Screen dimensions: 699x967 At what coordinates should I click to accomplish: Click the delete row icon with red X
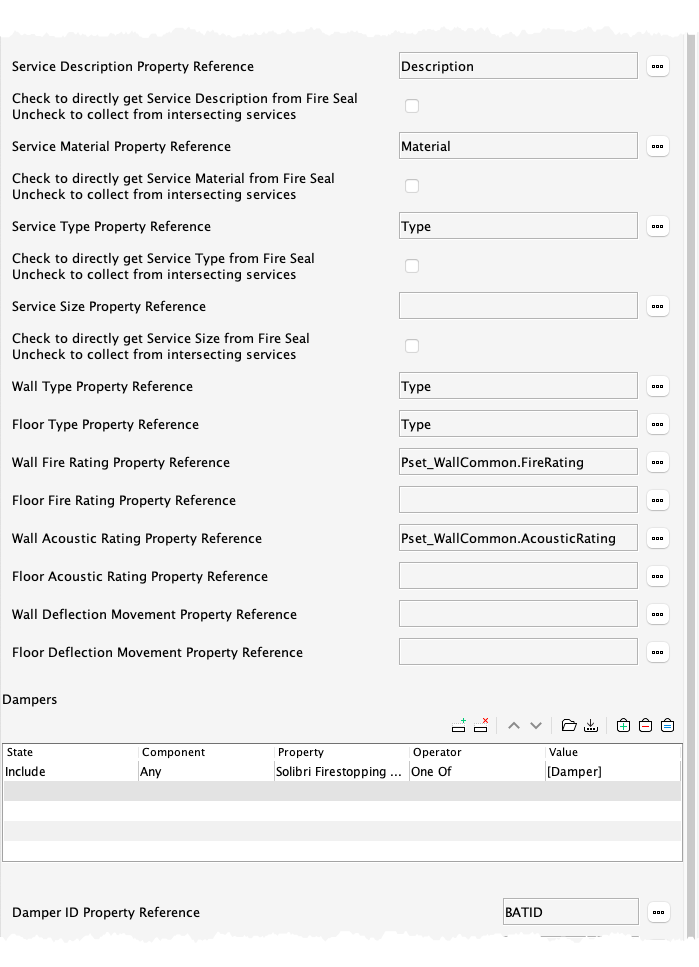(481, 725)
